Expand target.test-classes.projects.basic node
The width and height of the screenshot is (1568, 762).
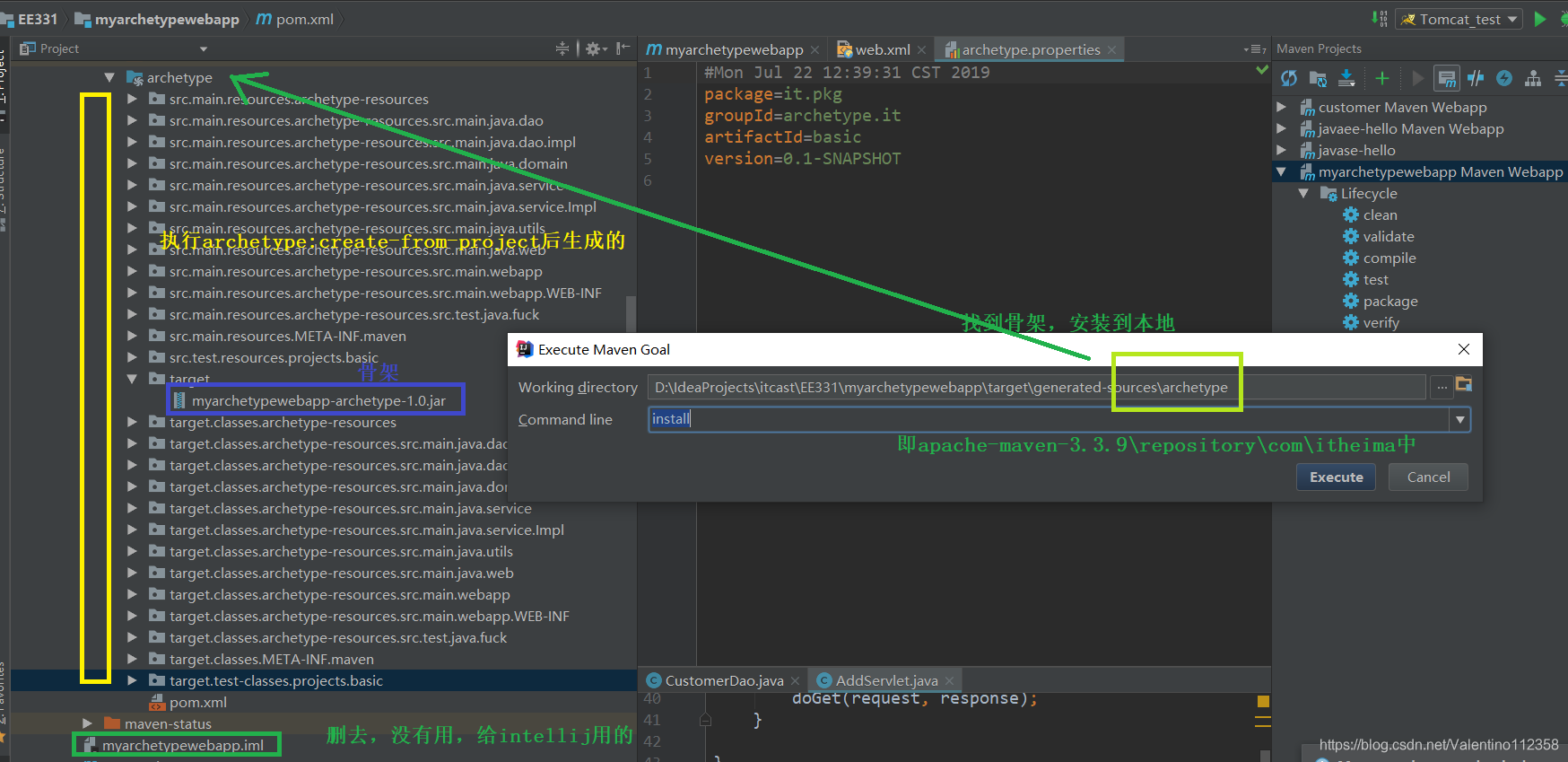(132, 681)
